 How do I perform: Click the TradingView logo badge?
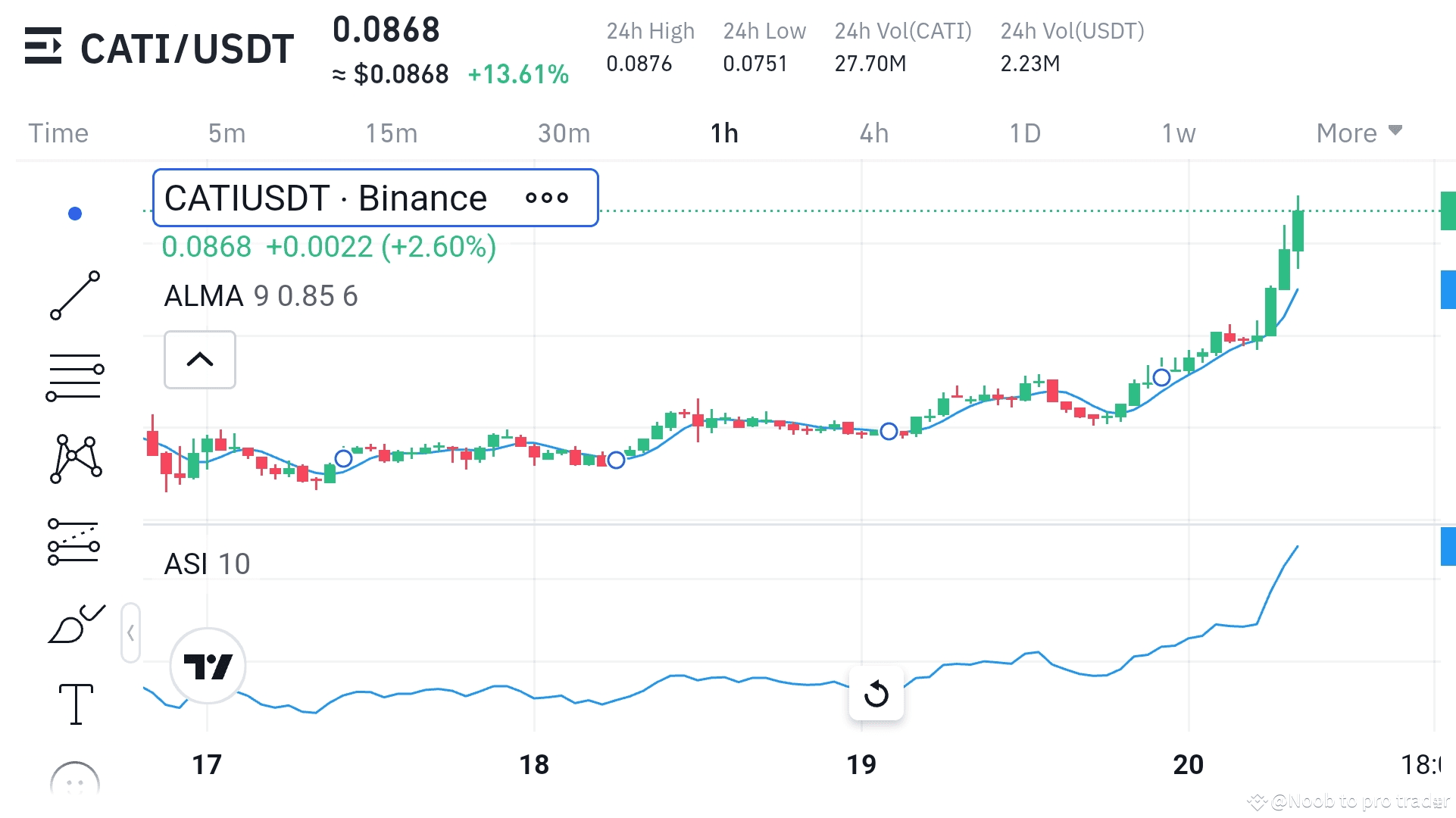click(208, 666)
